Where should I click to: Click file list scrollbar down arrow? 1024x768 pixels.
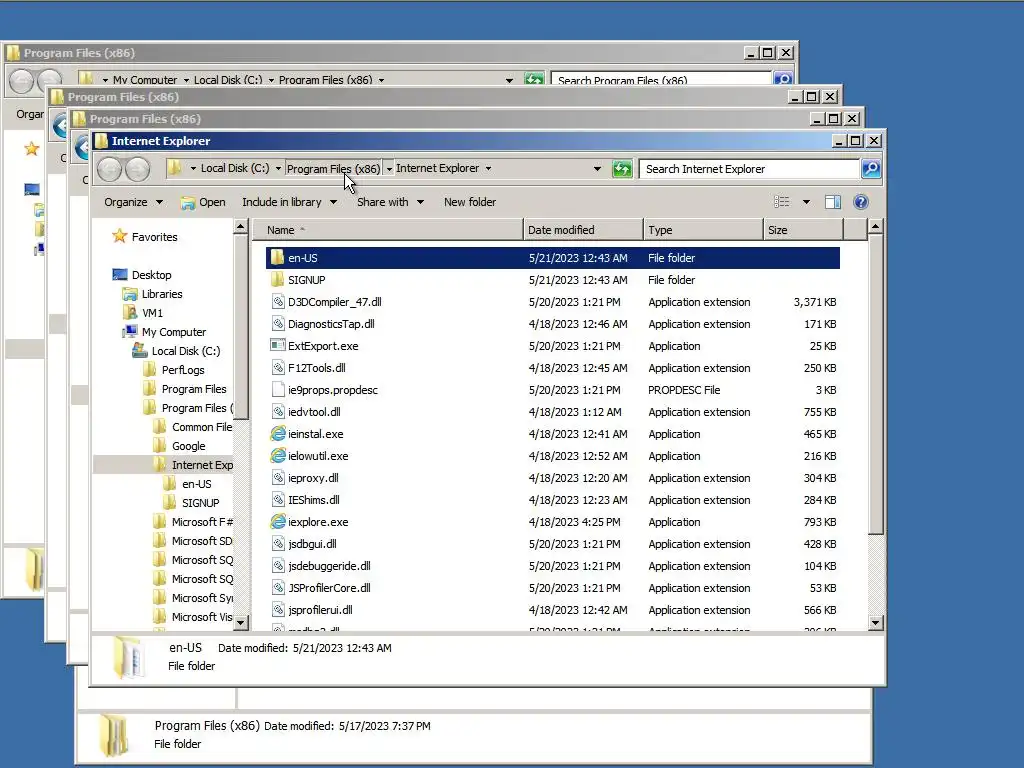pos(876,623)
